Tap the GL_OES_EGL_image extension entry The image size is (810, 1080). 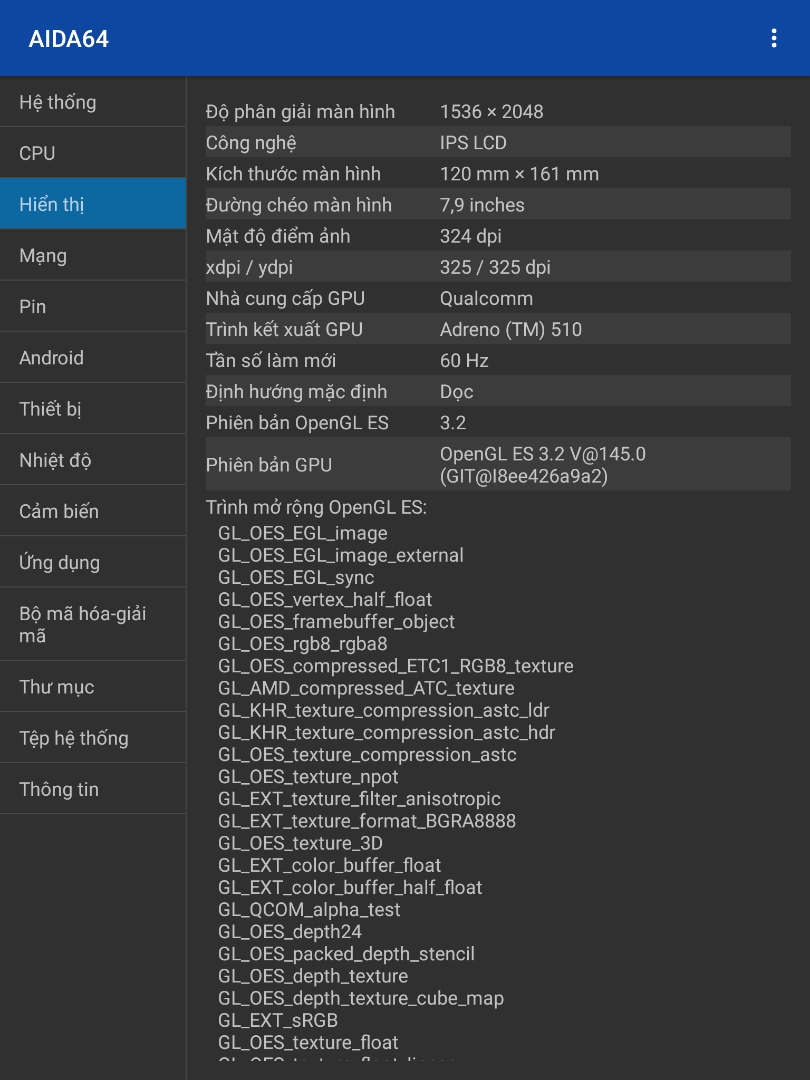tap(302, 533)
